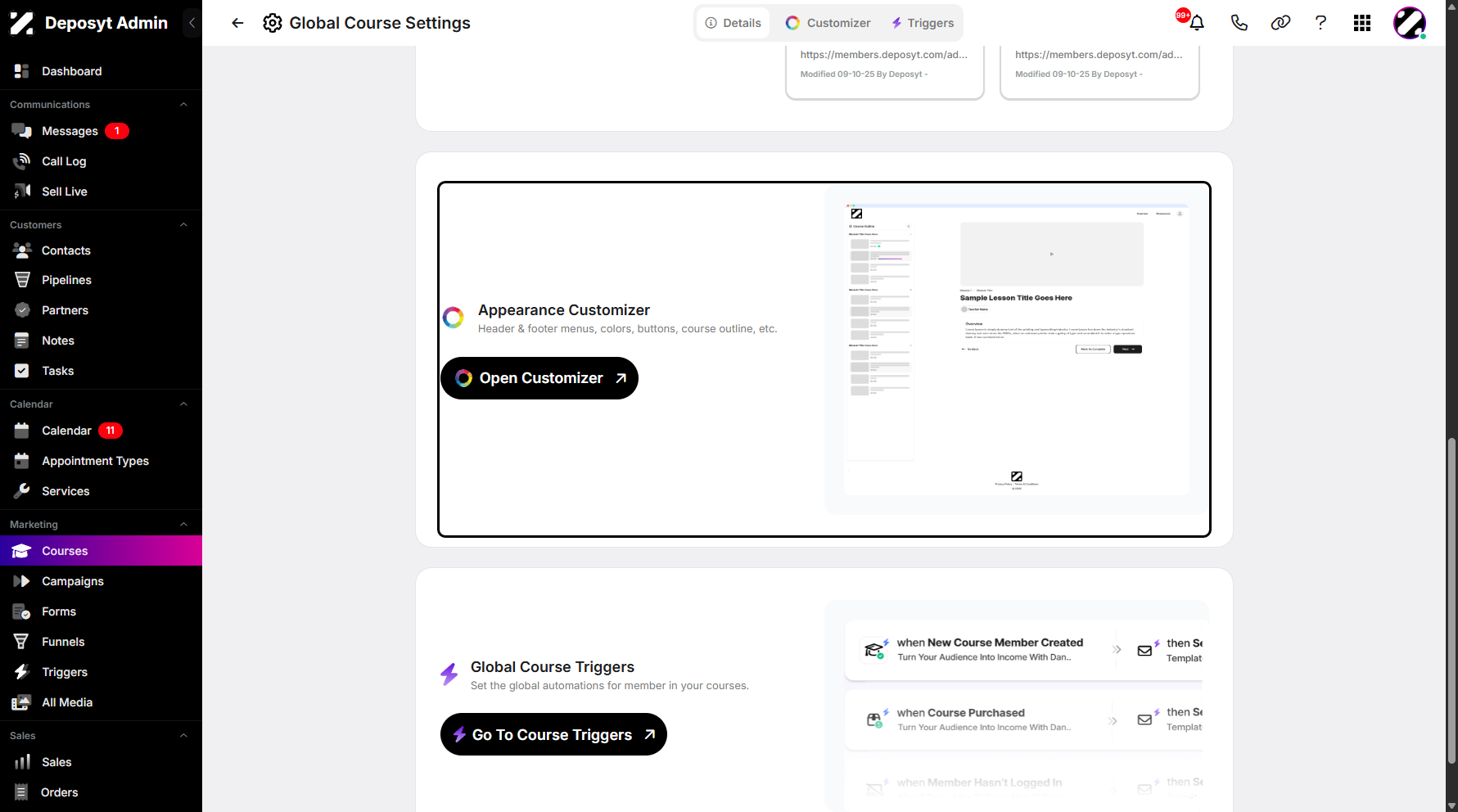Select the Courses menu item

tap(101, 551)
